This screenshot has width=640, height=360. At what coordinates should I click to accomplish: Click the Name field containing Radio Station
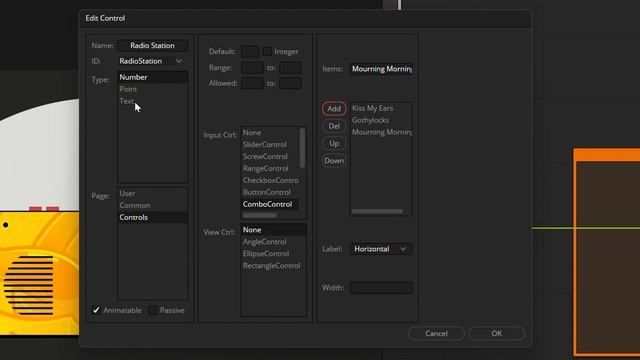coord(153,45)
